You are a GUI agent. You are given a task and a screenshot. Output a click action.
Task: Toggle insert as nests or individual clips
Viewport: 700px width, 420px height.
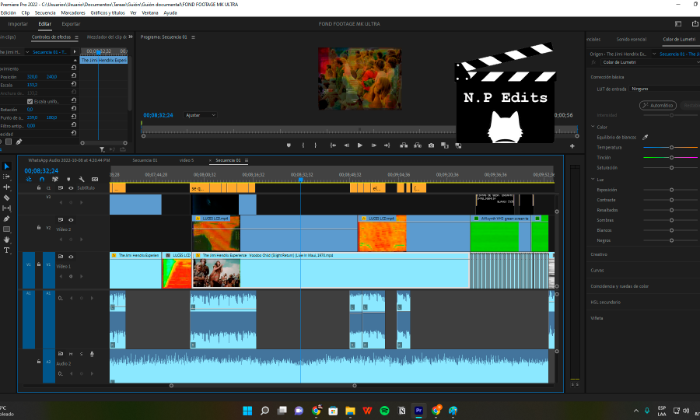(29, 179)
